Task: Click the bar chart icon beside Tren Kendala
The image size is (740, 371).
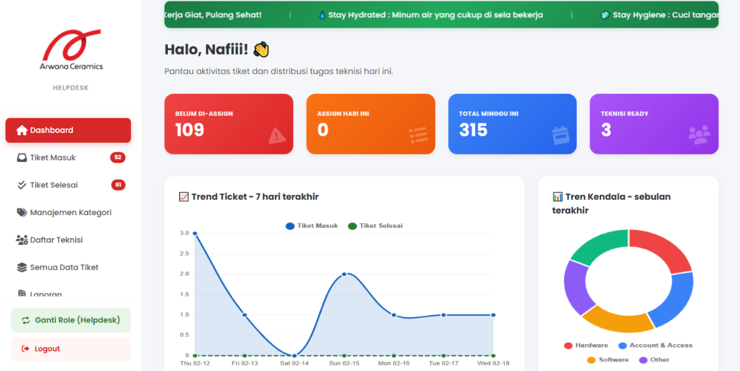Action: tap(557, 196)
